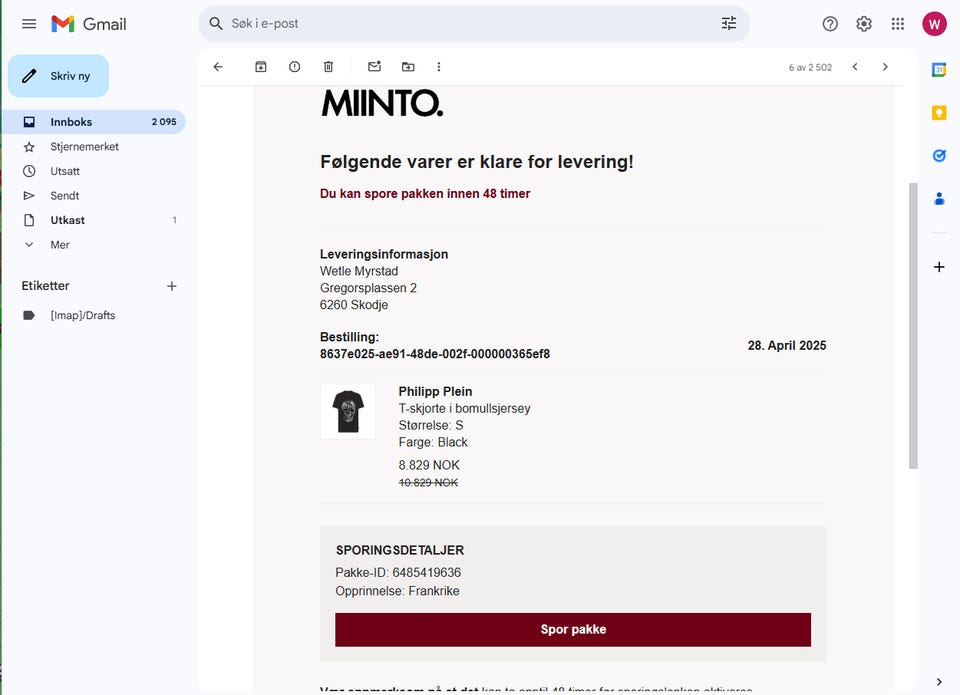Open Gmail settings gear
960x695 pixels.
coord(864,24)
